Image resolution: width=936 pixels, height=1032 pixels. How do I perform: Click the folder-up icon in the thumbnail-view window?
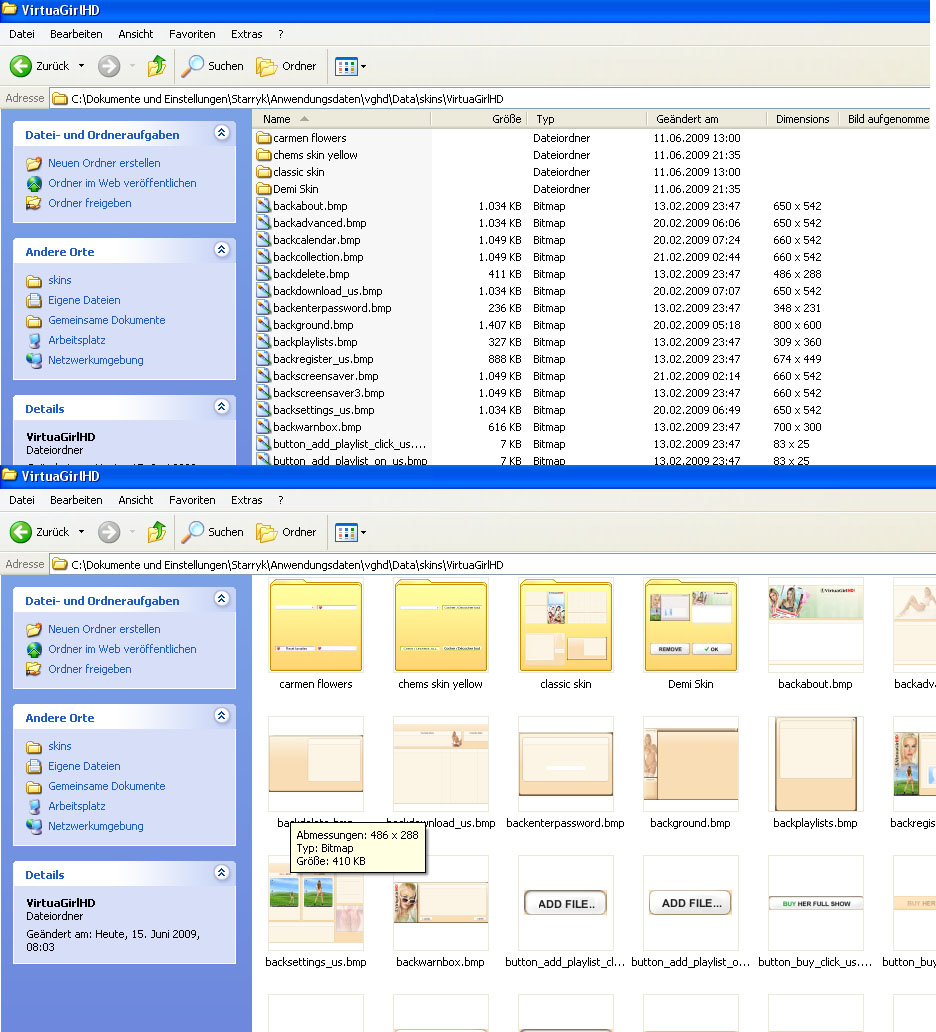[157, 532]
